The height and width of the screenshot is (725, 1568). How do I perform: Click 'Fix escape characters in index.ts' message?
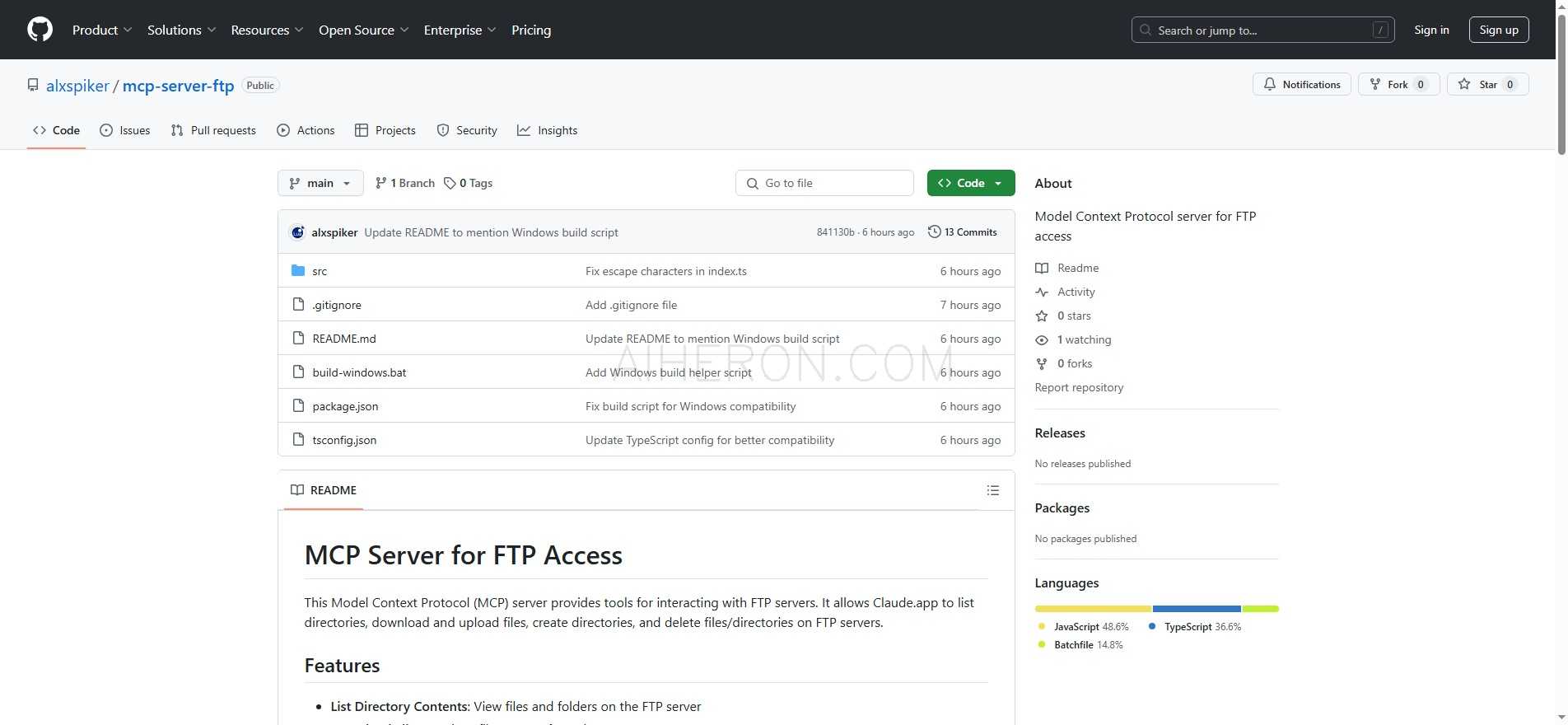(x=666, y=271)
